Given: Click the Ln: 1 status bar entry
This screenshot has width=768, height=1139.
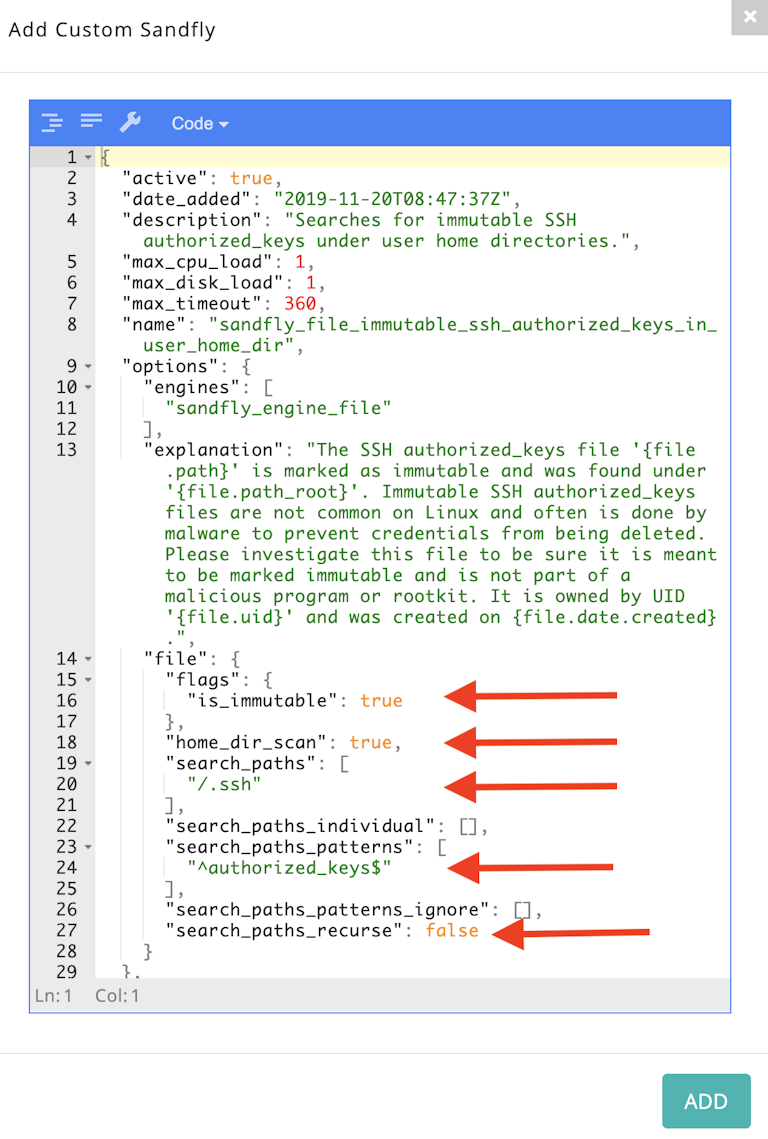Looking at the screenshot, I should pos(54,996).
